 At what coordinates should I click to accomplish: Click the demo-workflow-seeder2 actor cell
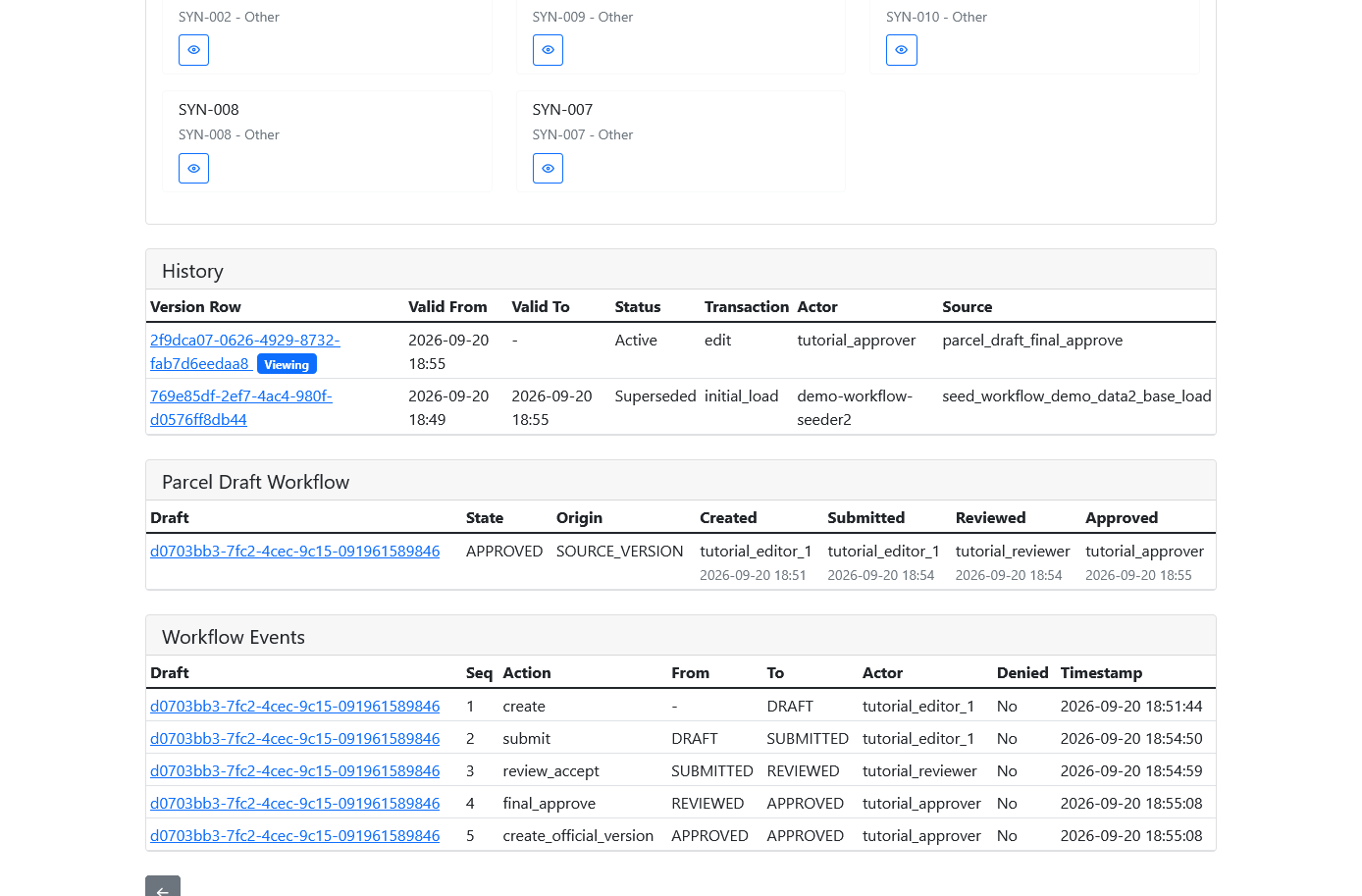(855, 407)
